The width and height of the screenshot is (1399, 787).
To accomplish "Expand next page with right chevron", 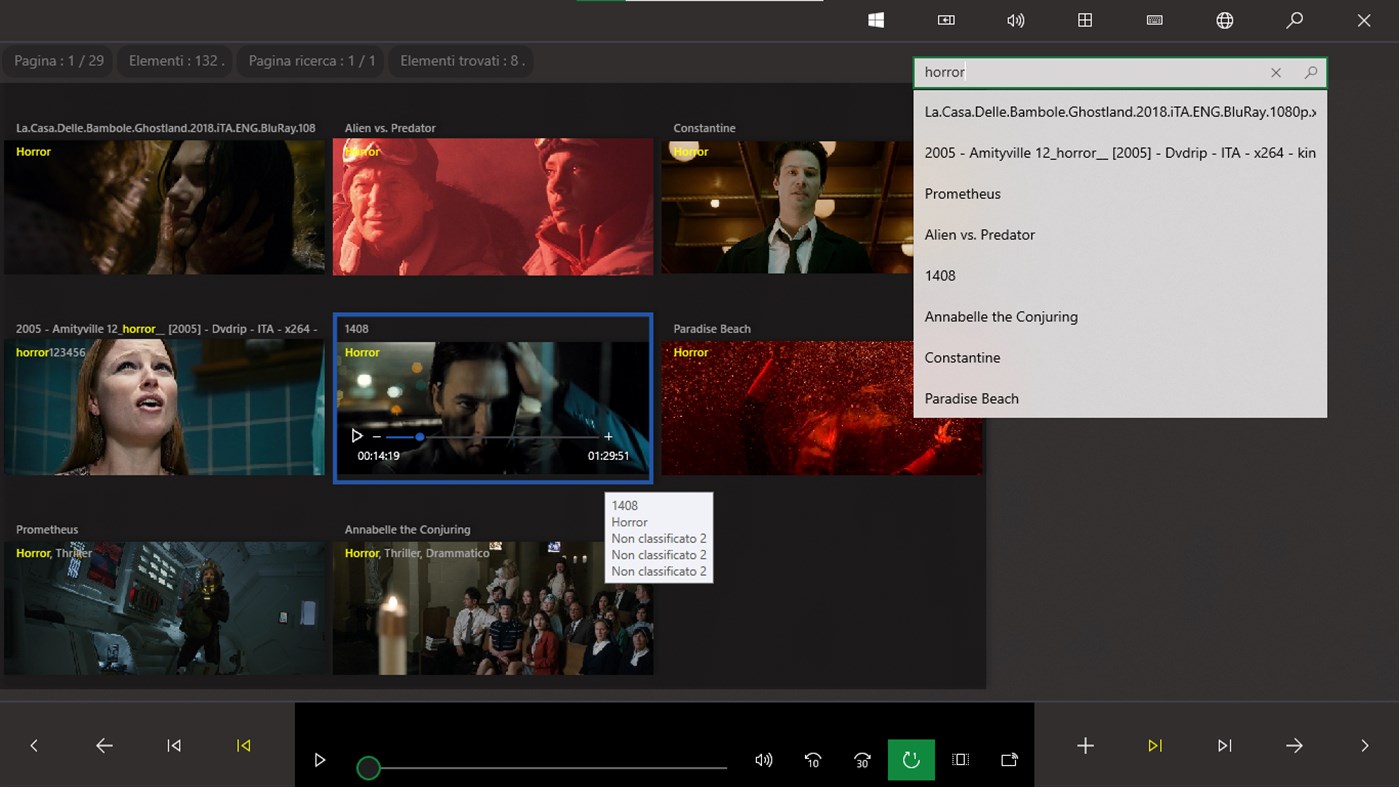I will pos(1364,745).
